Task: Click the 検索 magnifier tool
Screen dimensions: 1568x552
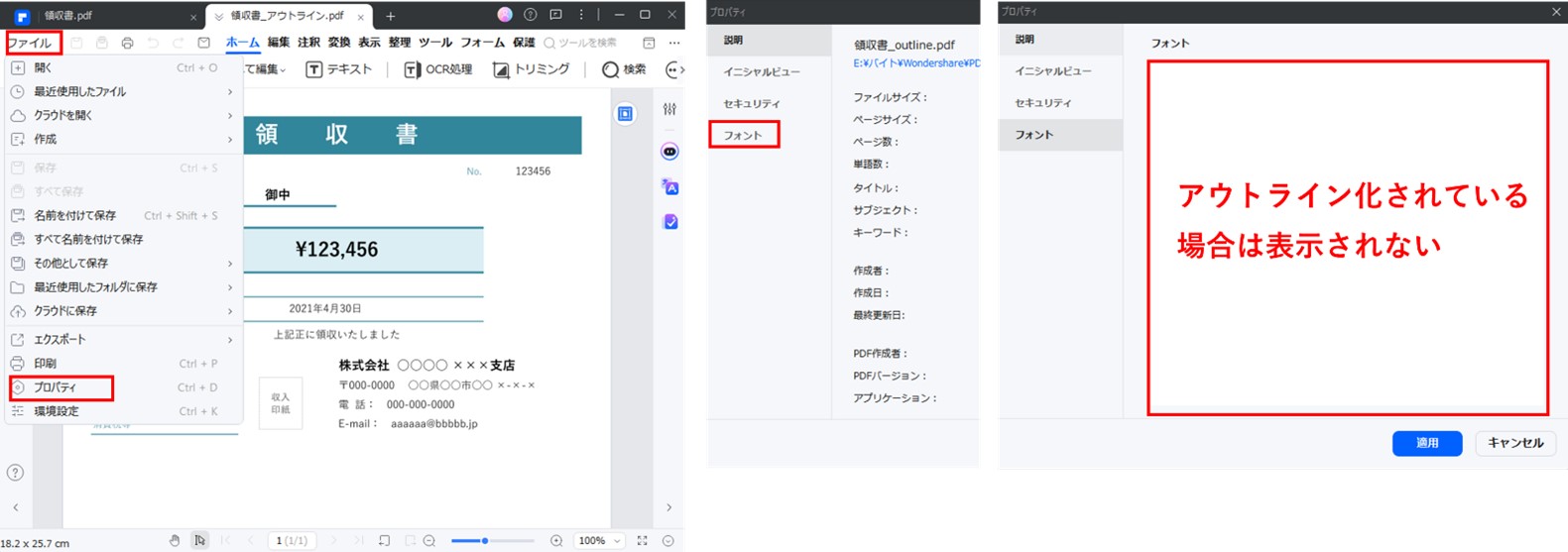Action: tap(625, 69)
